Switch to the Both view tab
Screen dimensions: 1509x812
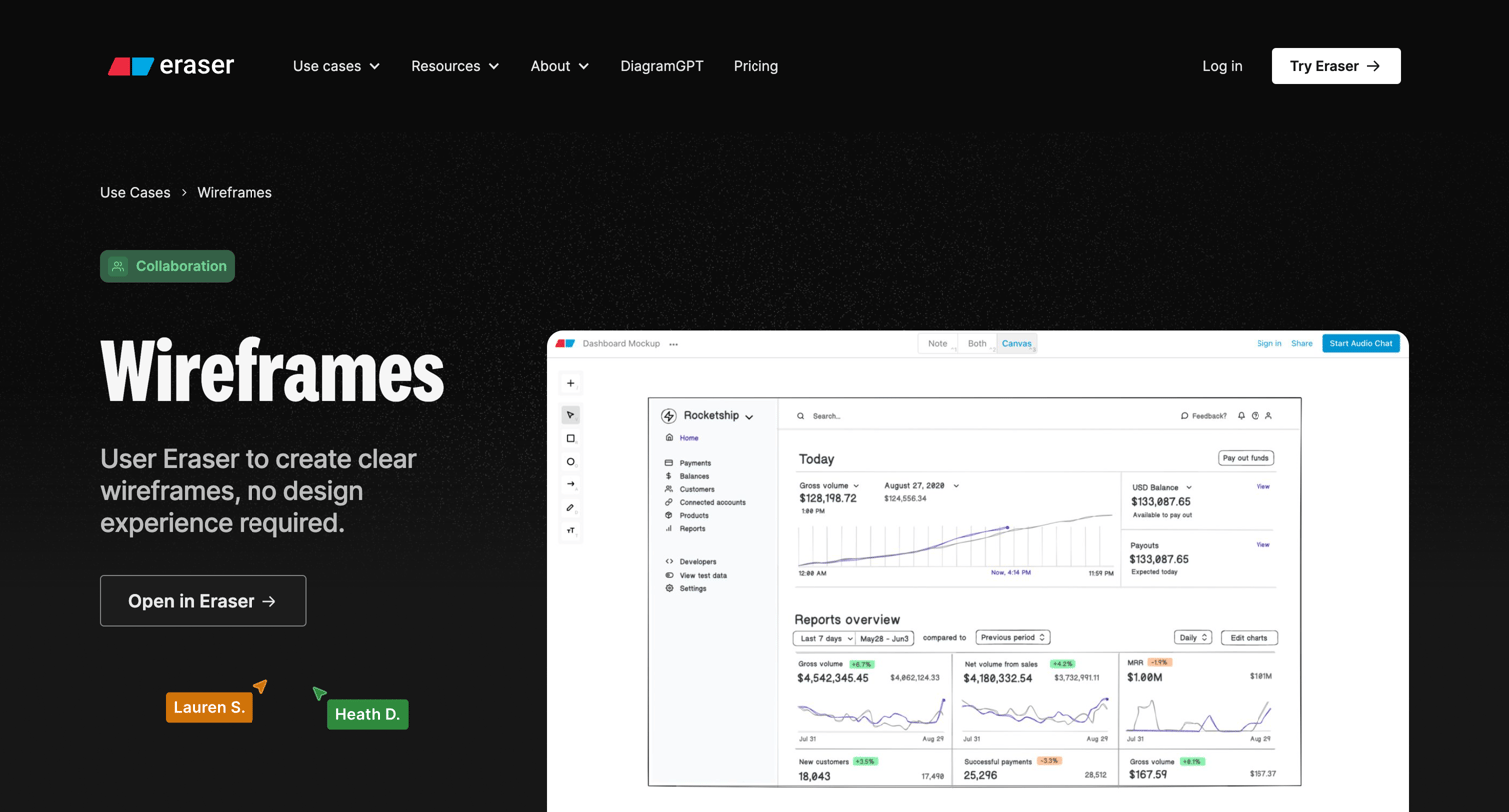977,343
